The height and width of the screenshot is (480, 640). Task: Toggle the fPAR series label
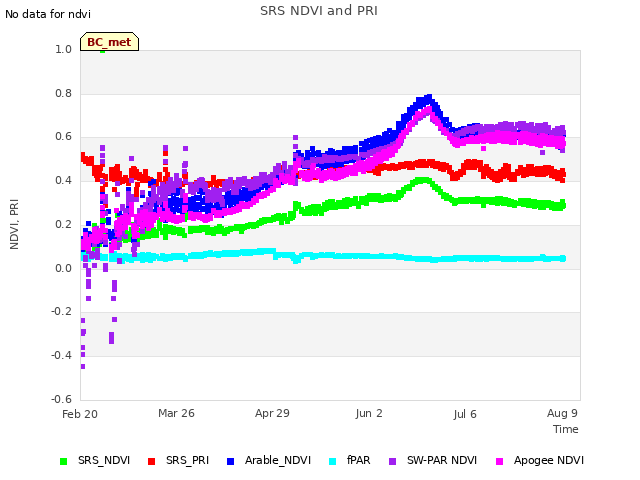(358, 460)
